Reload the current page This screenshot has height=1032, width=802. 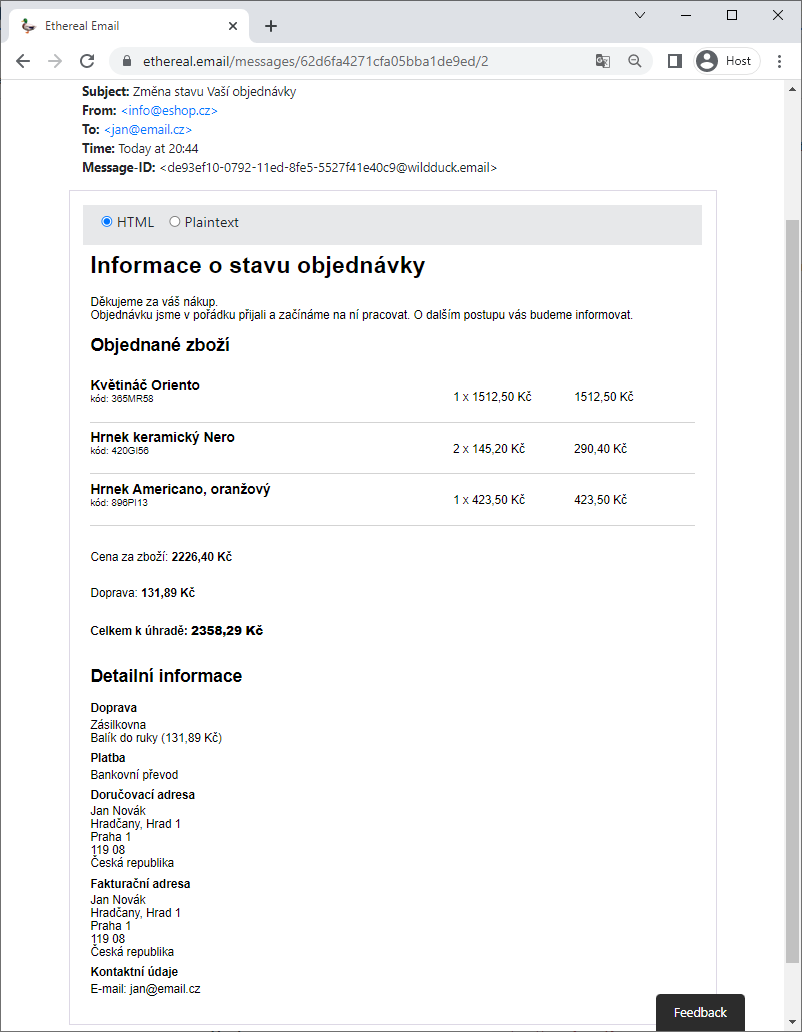(x=87, y=61)
